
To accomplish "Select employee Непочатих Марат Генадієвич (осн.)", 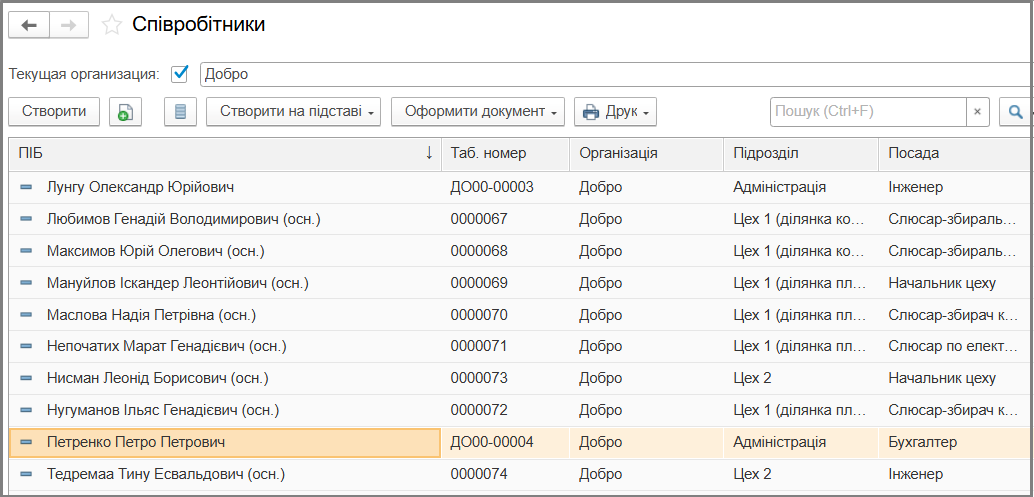I will tap(167, 347).
